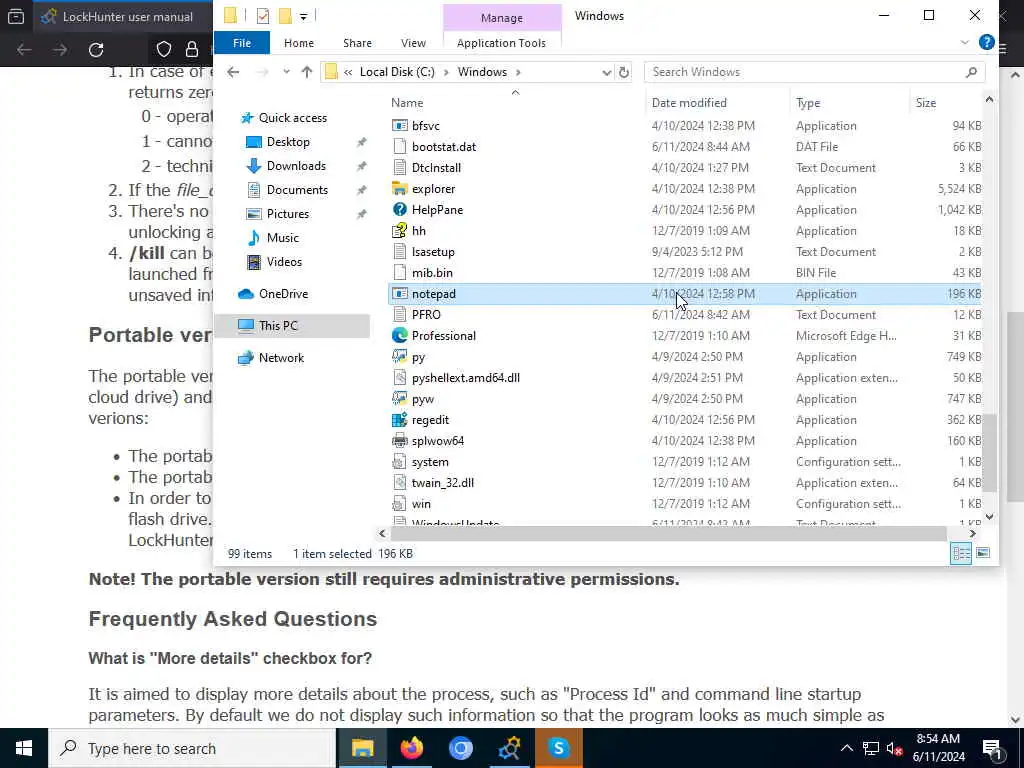Click the bfsvc application file icon
The width and height of the screenshot is (1024, 768).
tap(400, 125)
